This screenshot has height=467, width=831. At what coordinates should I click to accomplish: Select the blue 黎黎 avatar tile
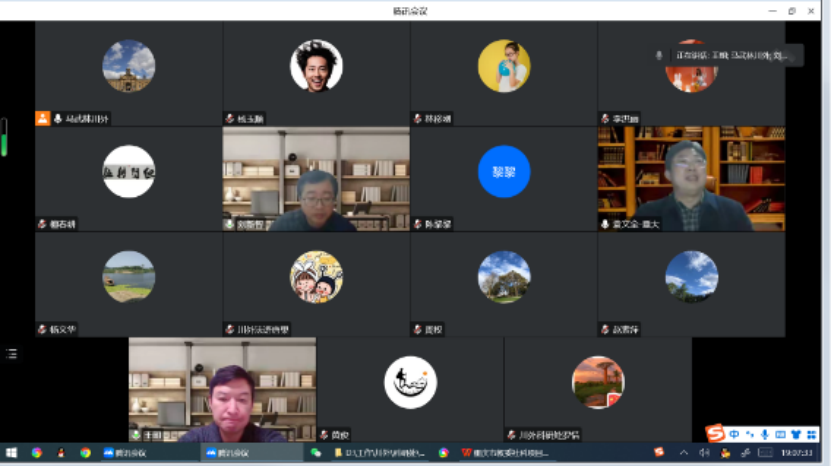(503, 172)
